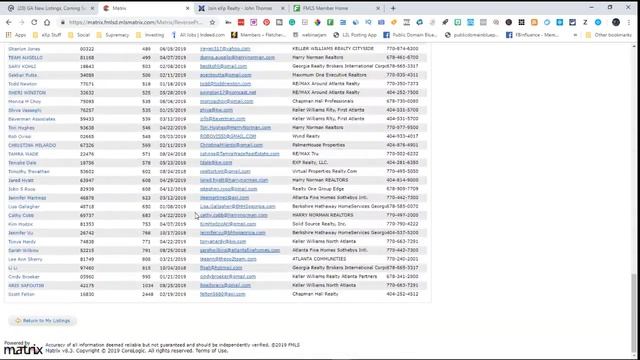Click the IQ extension icon
The height and width of the screenshot is (360, 640).
368,22
